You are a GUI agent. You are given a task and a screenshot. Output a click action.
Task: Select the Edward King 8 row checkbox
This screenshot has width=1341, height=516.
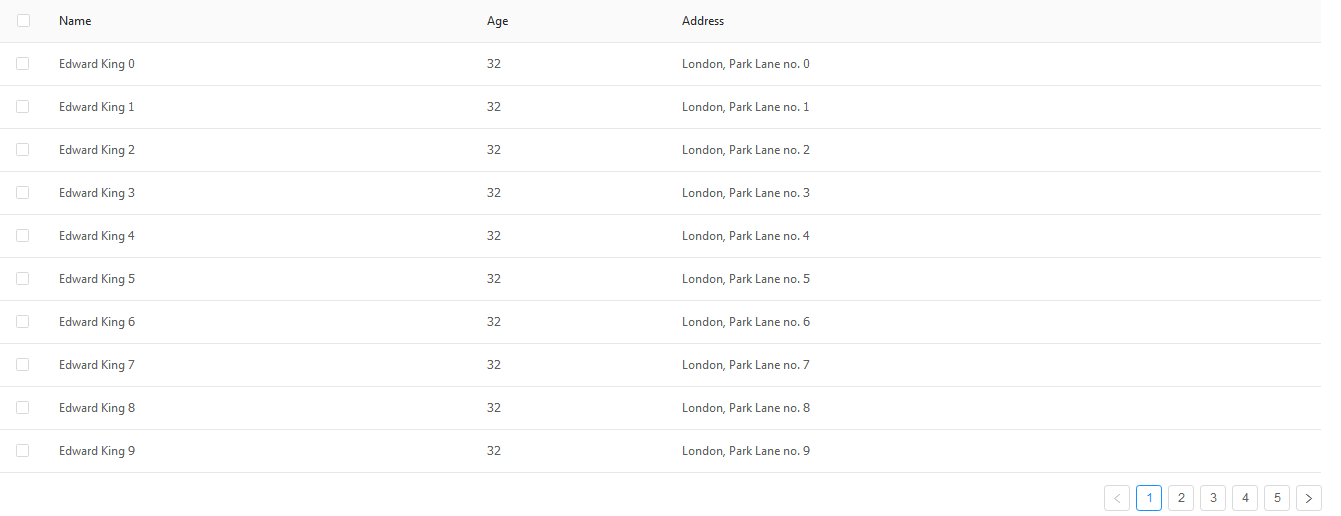23,407
